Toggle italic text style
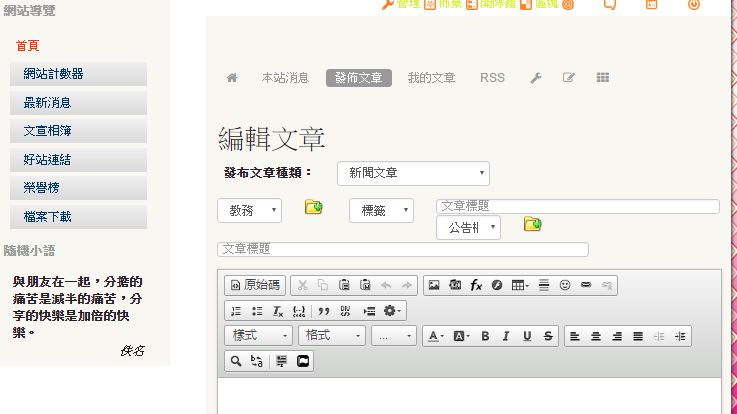Viewport: 737px width, 414px height. (506, 336)
